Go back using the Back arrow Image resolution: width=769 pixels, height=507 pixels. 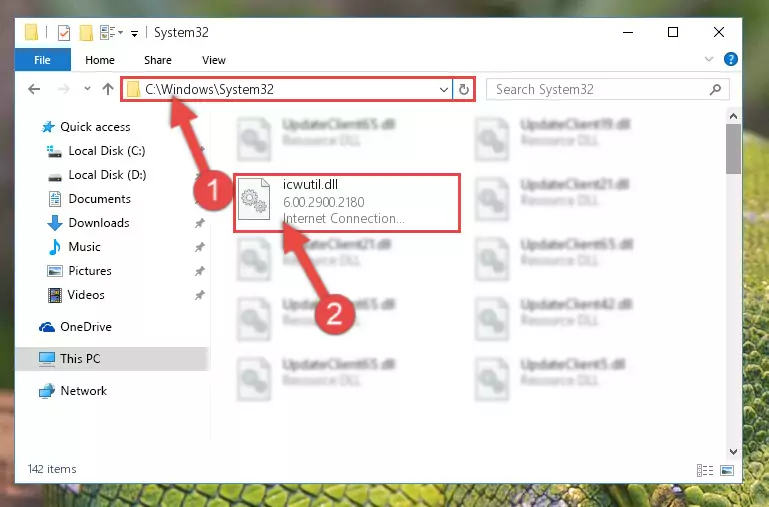pyautogui.click(x=34, y=89)
